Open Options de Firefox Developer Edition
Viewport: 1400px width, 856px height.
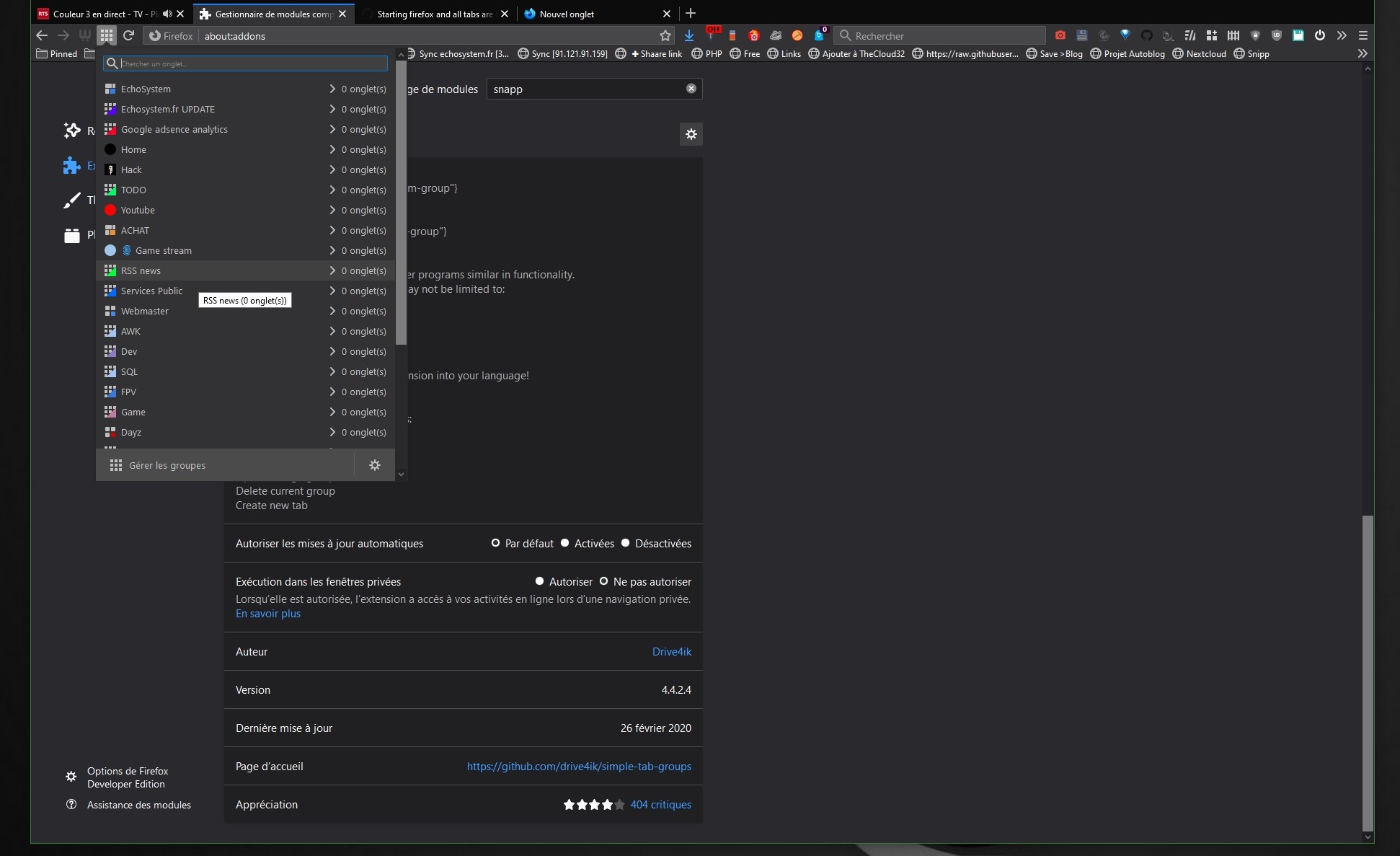[119, 777]
